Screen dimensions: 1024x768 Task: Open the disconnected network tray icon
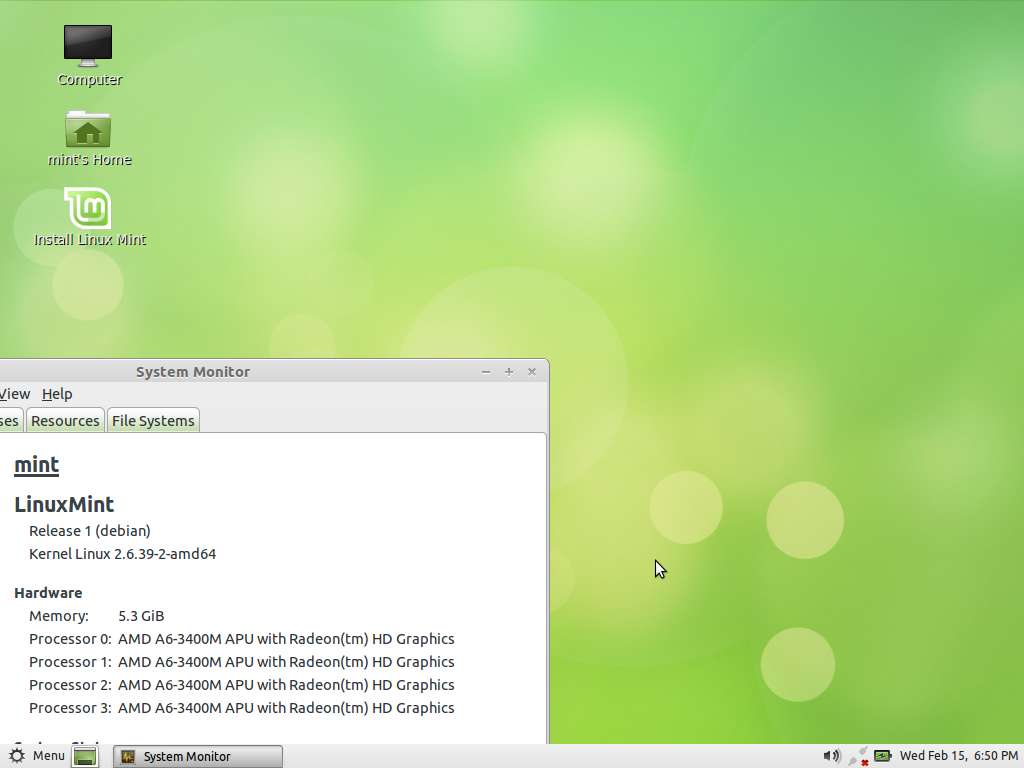pos(859,756)
